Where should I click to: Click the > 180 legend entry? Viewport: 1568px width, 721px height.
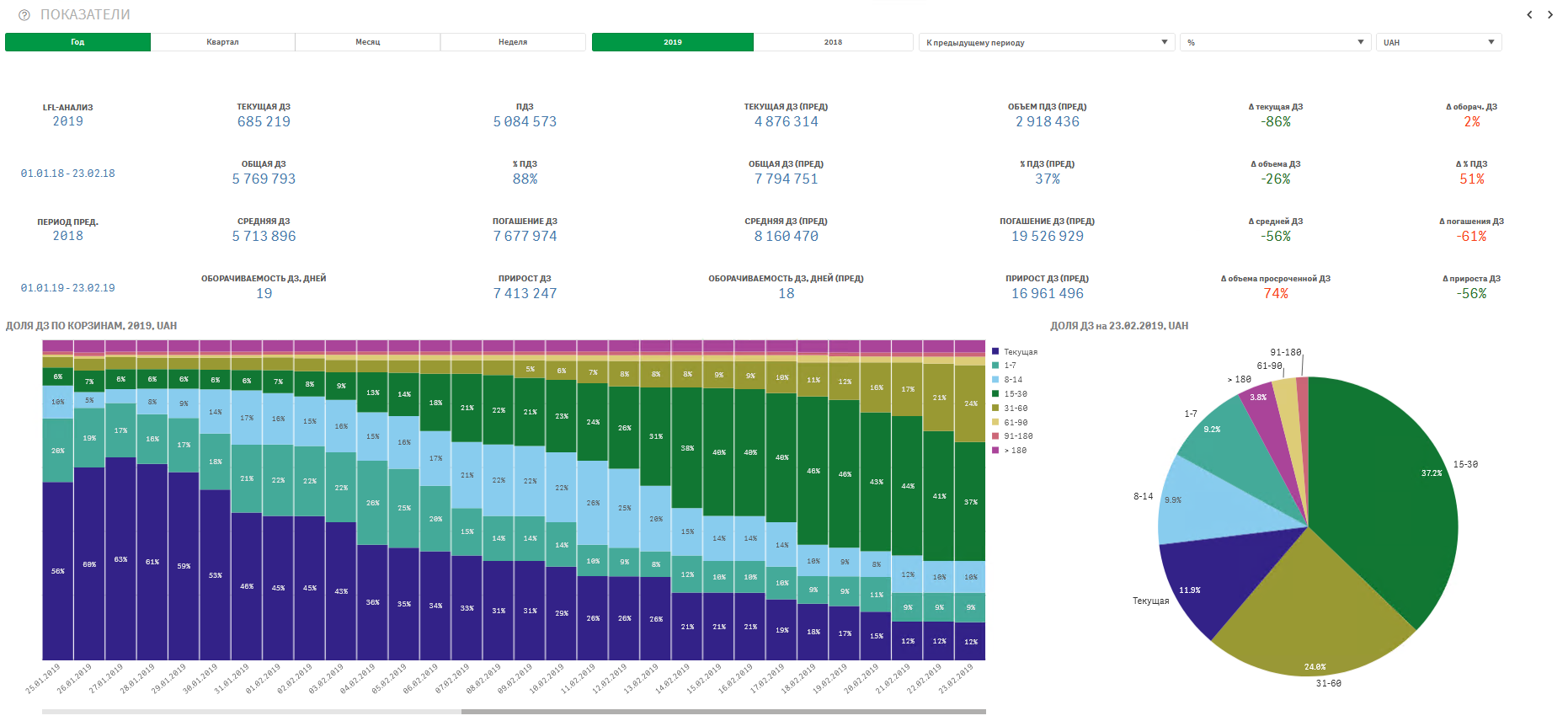point(1015,451)
